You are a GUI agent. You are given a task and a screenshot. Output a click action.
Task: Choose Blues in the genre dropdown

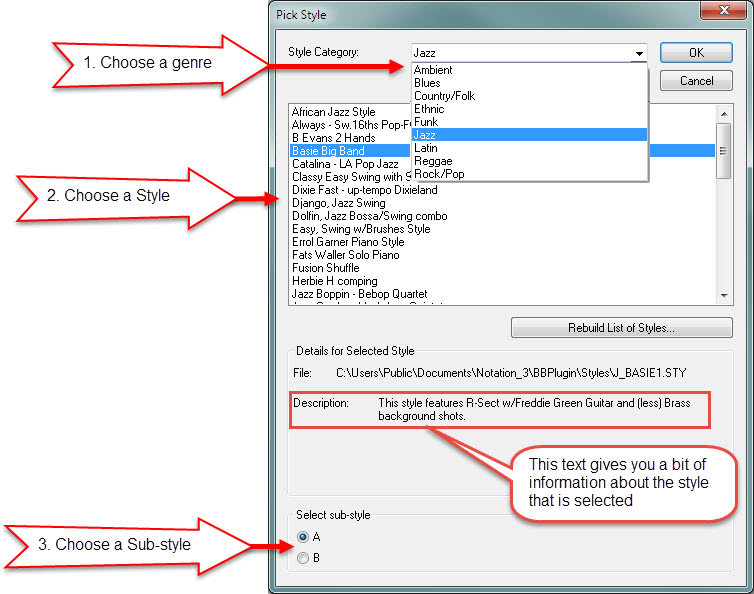click(x=427, y=83)
